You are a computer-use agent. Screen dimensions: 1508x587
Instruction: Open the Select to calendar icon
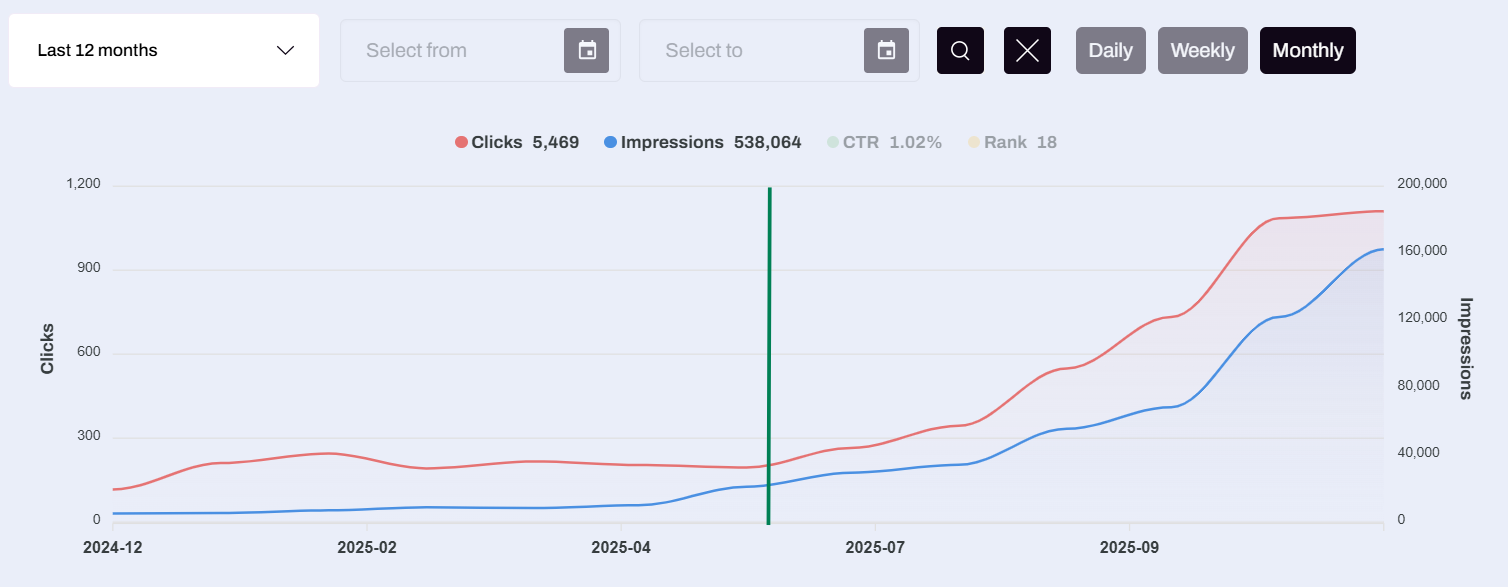click(886, 50)
